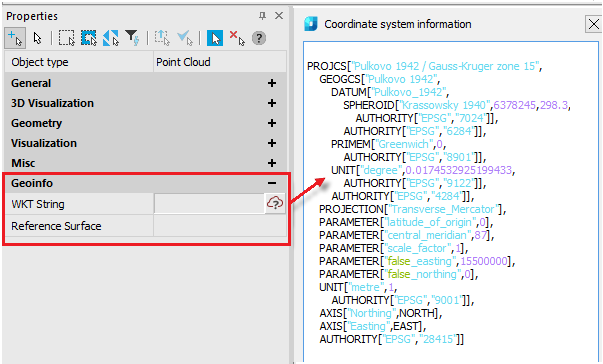The image size is (603, 364).
Task: Click AUTHORITY EPSG 8901 line
Action: pyautogui.click(x=415, y=157)
